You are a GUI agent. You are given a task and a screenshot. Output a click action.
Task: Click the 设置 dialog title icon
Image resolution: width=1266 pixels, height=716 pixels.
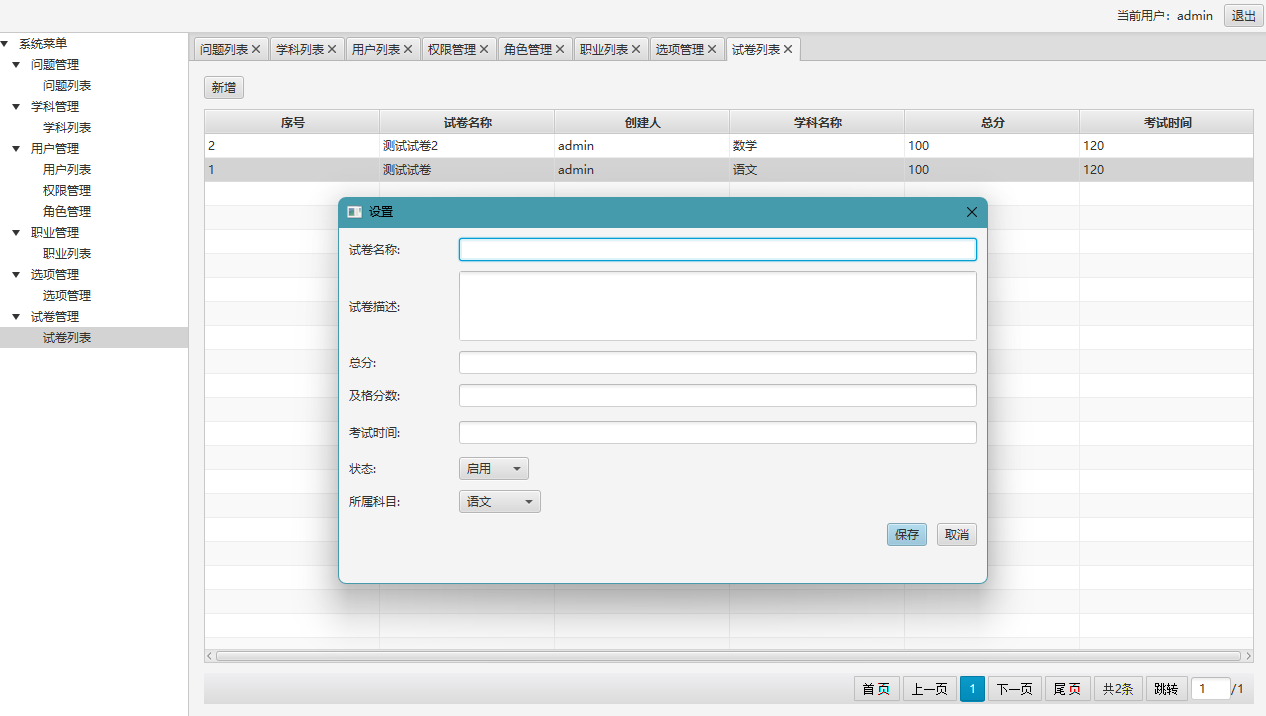tap(354, 212)
